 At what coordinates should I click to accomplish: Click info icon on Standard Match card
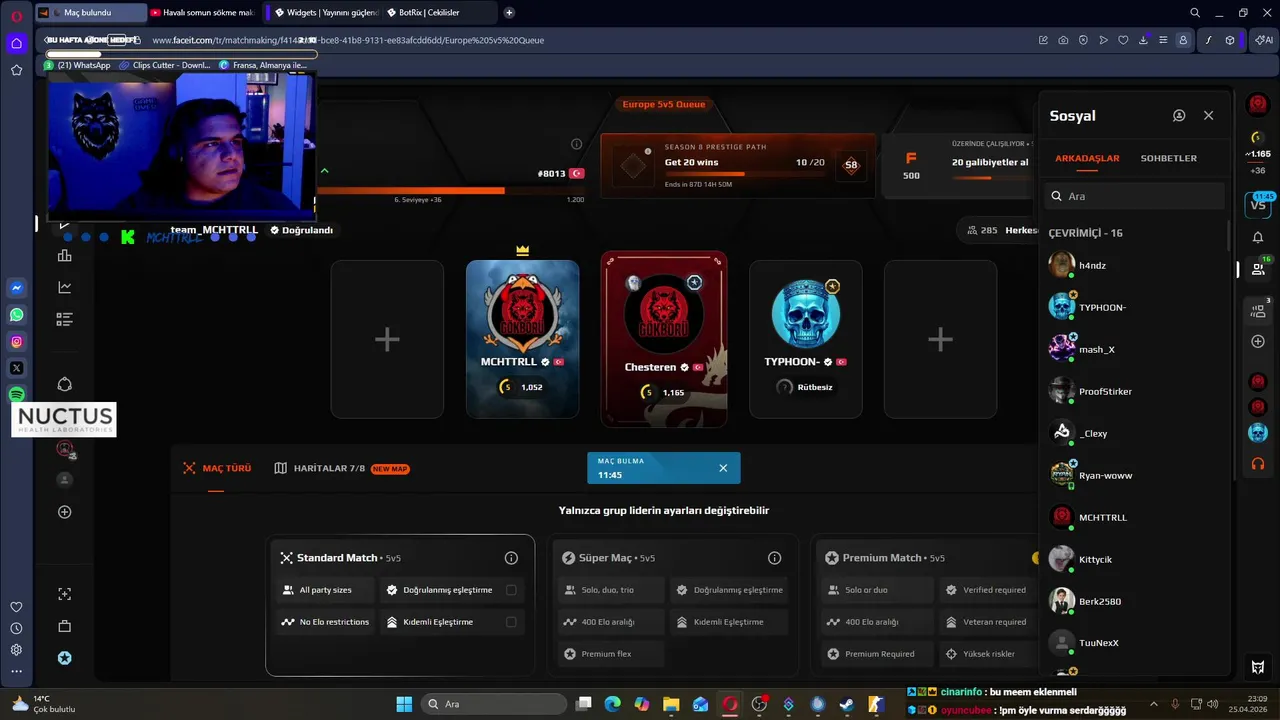(x=511, y=558)
